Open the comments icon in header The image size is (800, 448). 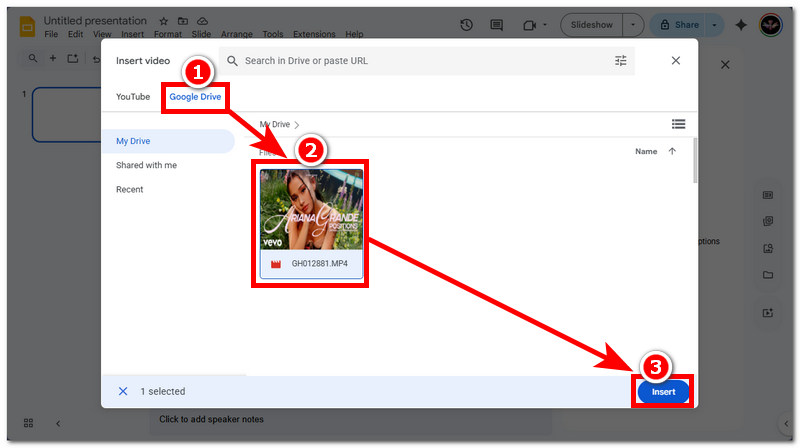[498, 25]
